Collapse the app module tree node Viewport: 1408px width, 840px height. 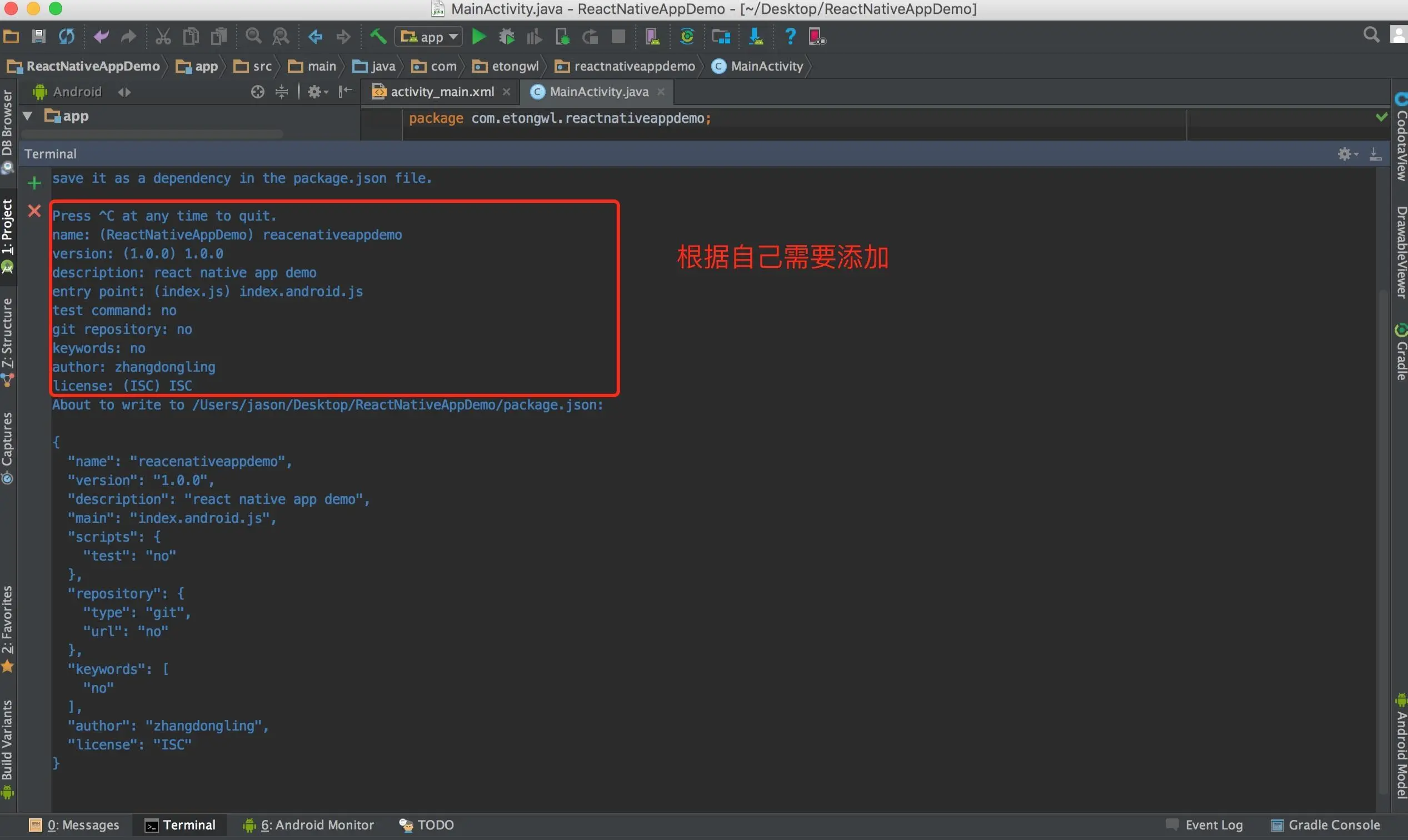[27, 116]
